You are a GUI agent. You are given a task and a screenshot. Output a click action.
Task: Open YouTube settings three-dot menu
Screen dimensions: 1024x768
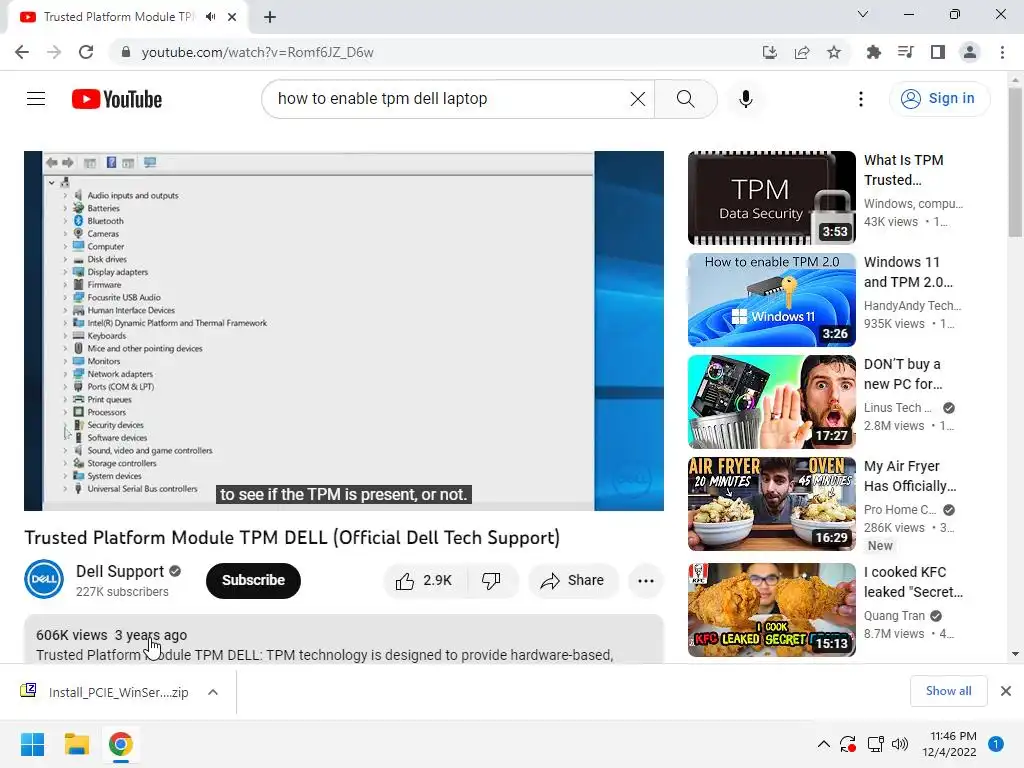click(x=861, y=99)
